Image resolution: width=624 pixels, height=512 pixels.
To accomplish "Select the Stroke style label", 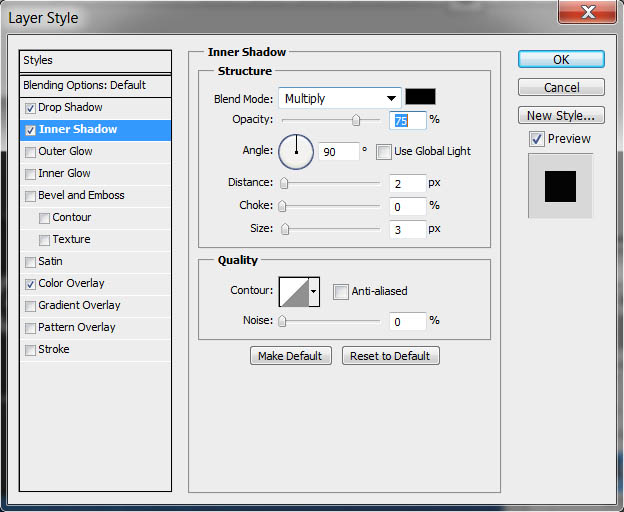I will coord(54,349).
